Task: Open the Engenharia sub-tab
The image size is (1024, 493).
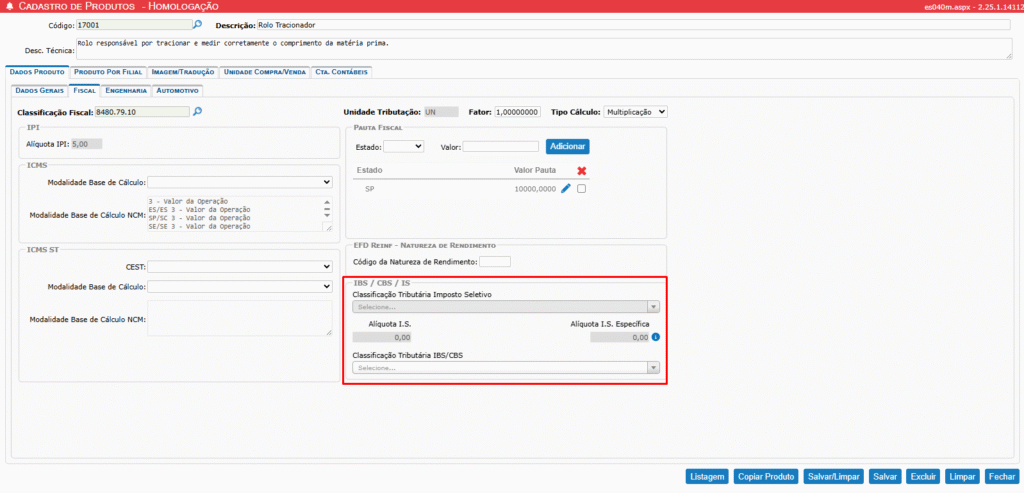Action: tap(125, 91)
